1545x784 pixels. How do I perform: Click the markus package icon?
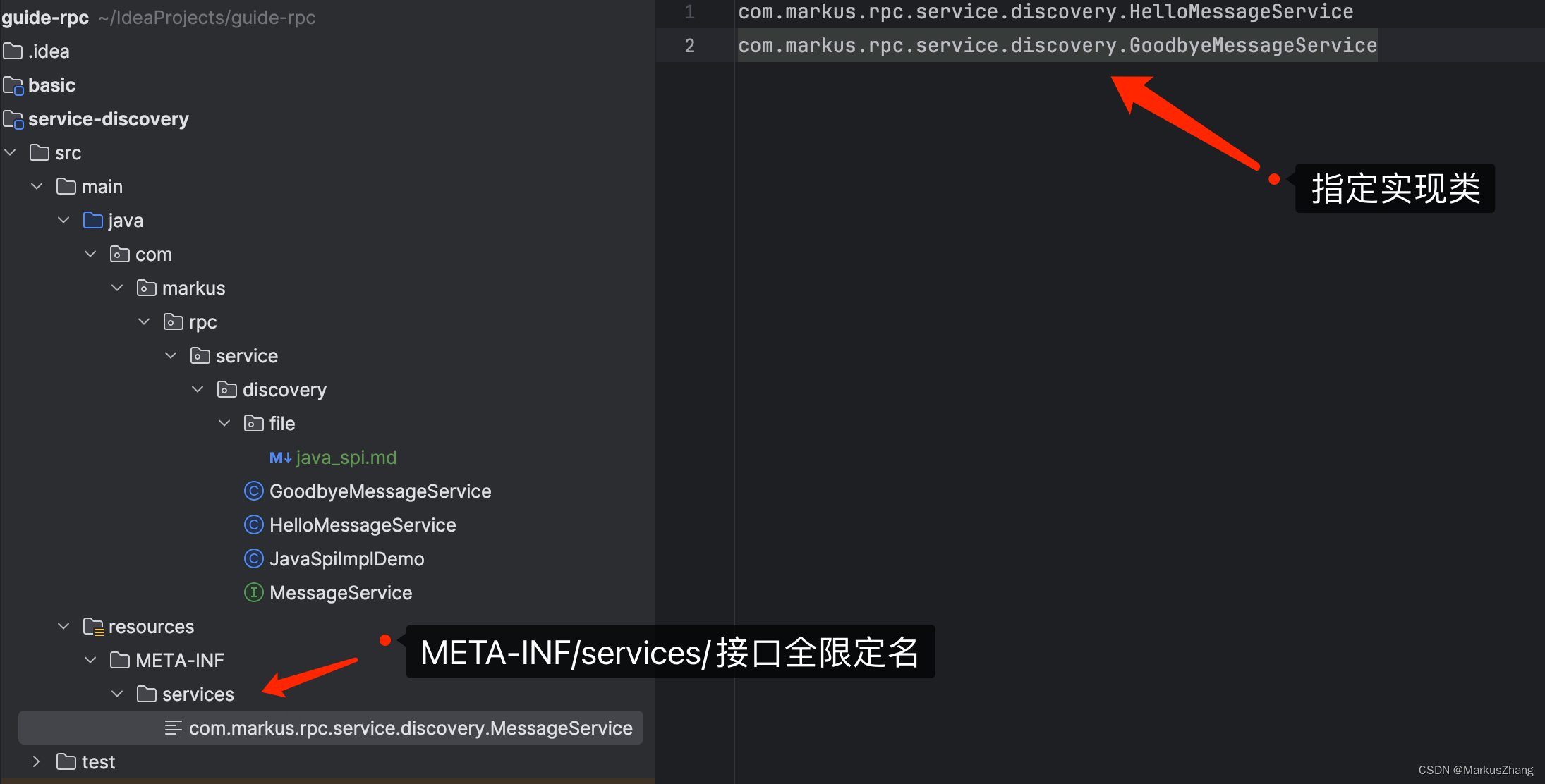pyautogui.click(x=147, y=288)
